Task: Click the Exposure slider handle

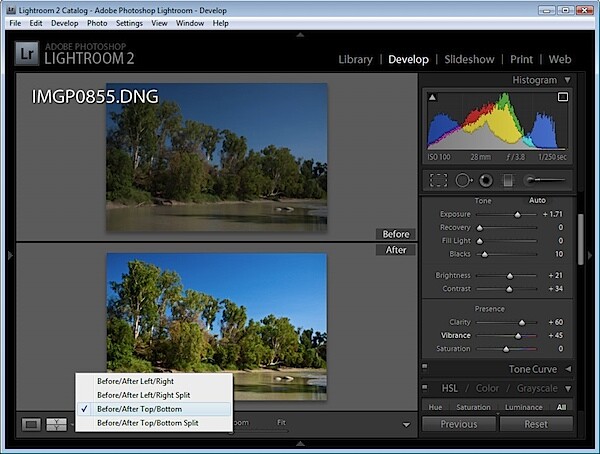Action: (x=517, y=215)
